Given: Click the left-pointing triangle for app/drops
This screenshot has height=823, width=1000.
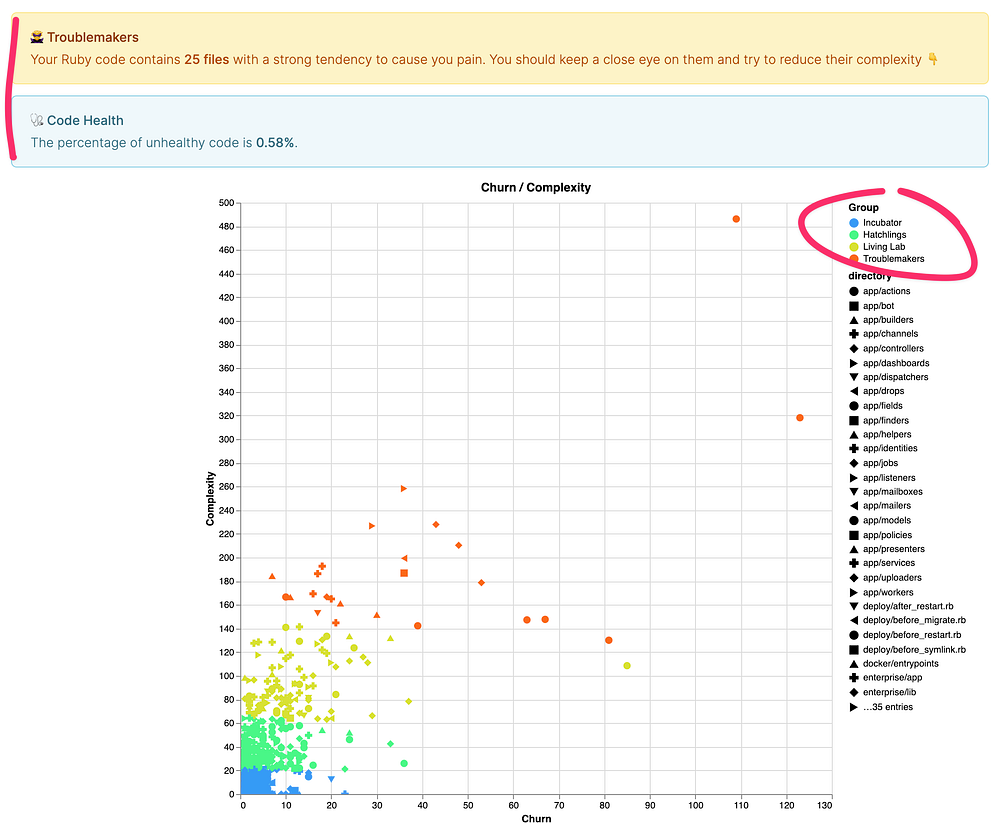Looking at the screenshot, I should 854,391.
